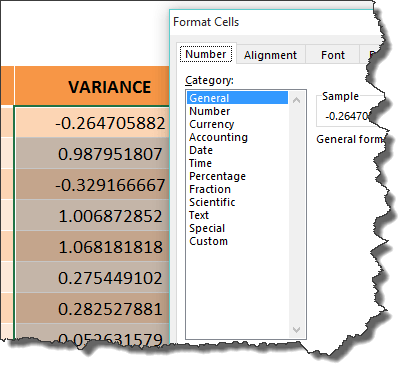Screen dimensions: 413x376
Task: Select the Special category
Action: click(207, 228)
